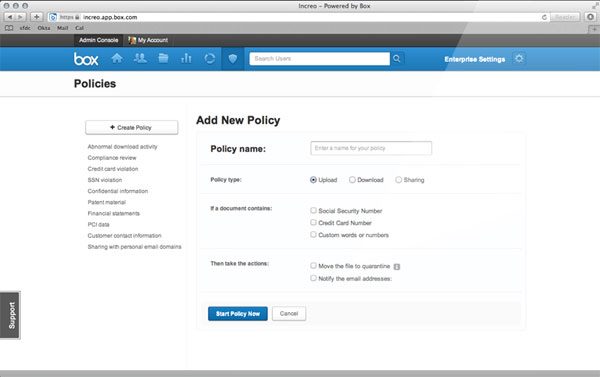Image resolution: width=600 pixels, height=377 pixels.
Task: Click the sync circular arrows icon
Action: pyautogui.click(x=209, y=59)
